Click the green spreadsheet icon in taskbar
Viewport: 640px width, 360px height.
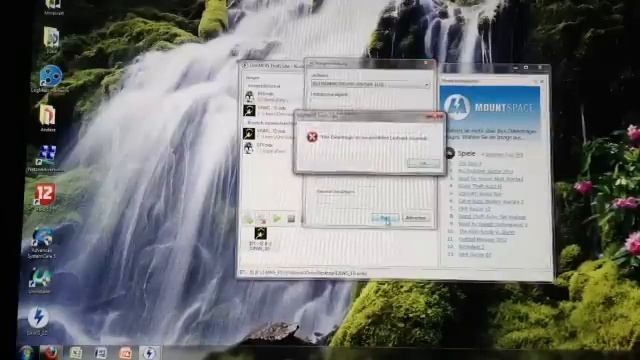click(x=76, y=353)
